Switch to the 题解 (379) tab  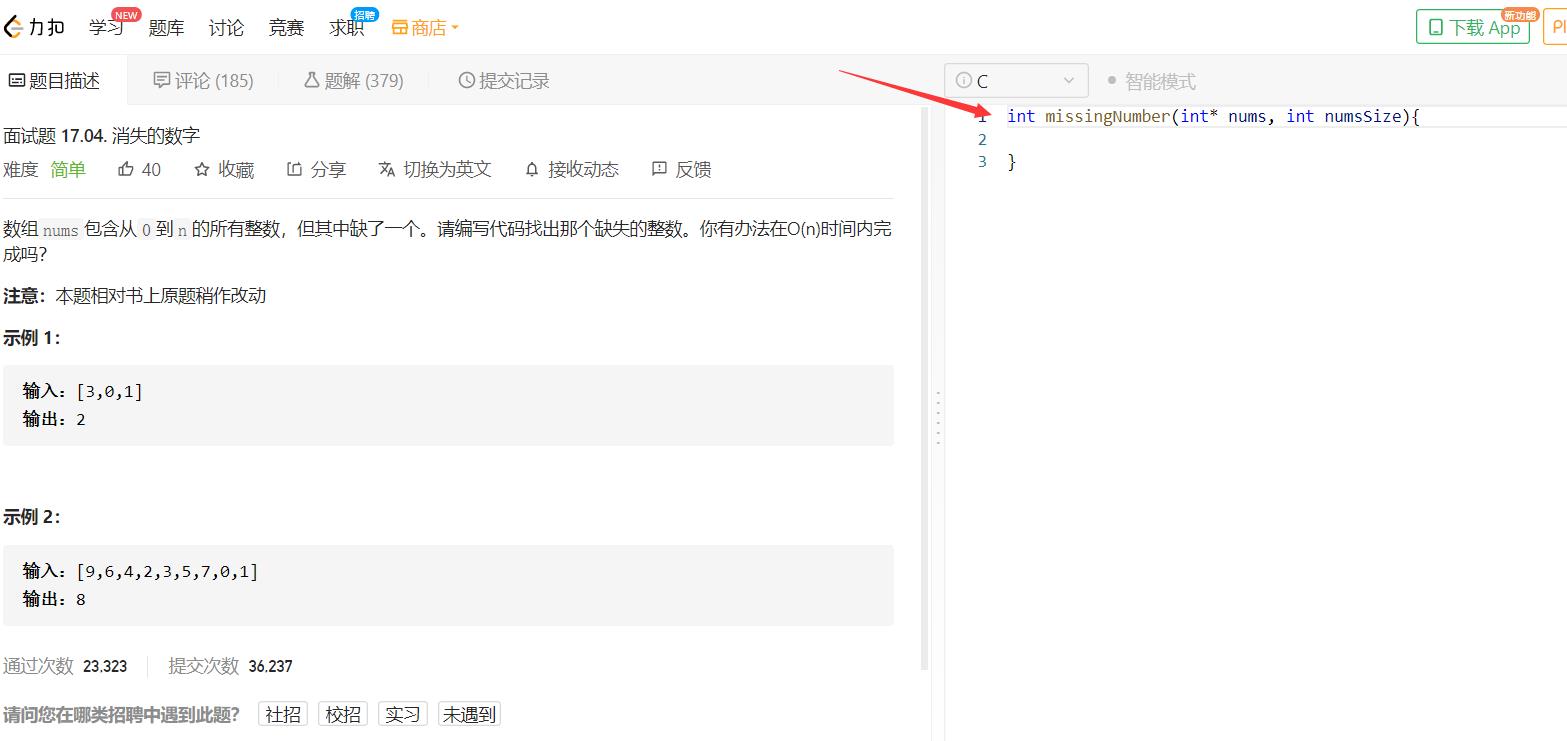[x=353, y=81]
